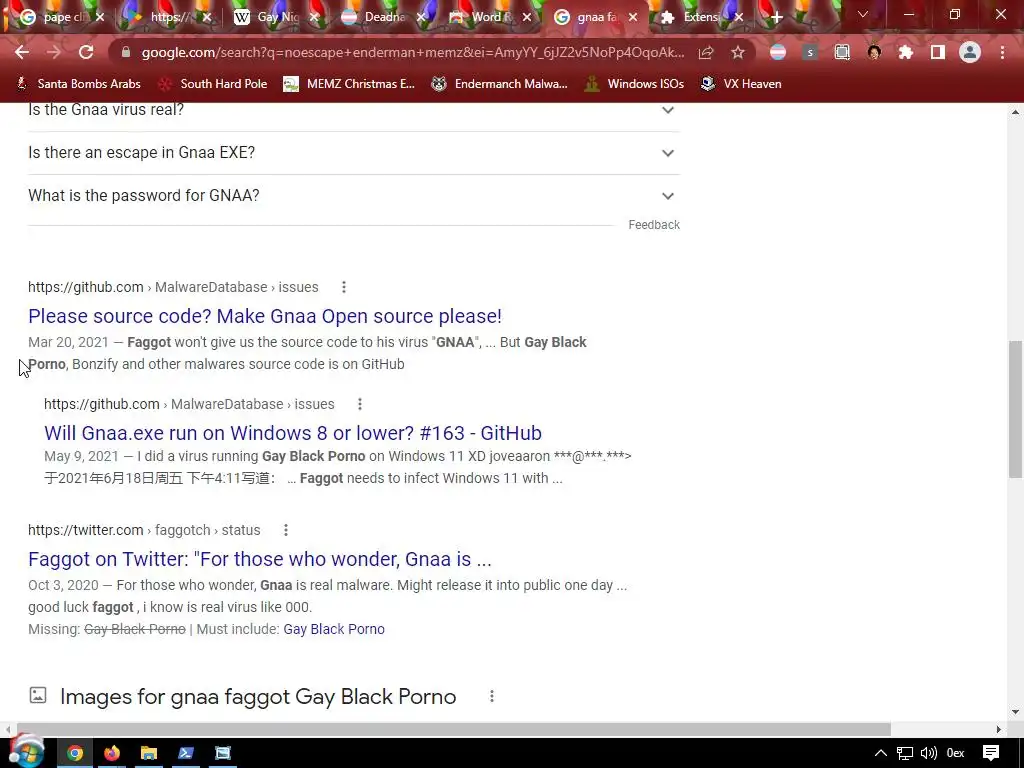Viewport: 1024px width, 768px height.
Task: Launch Firefox from the taskbar
Action: coord(112,753)
